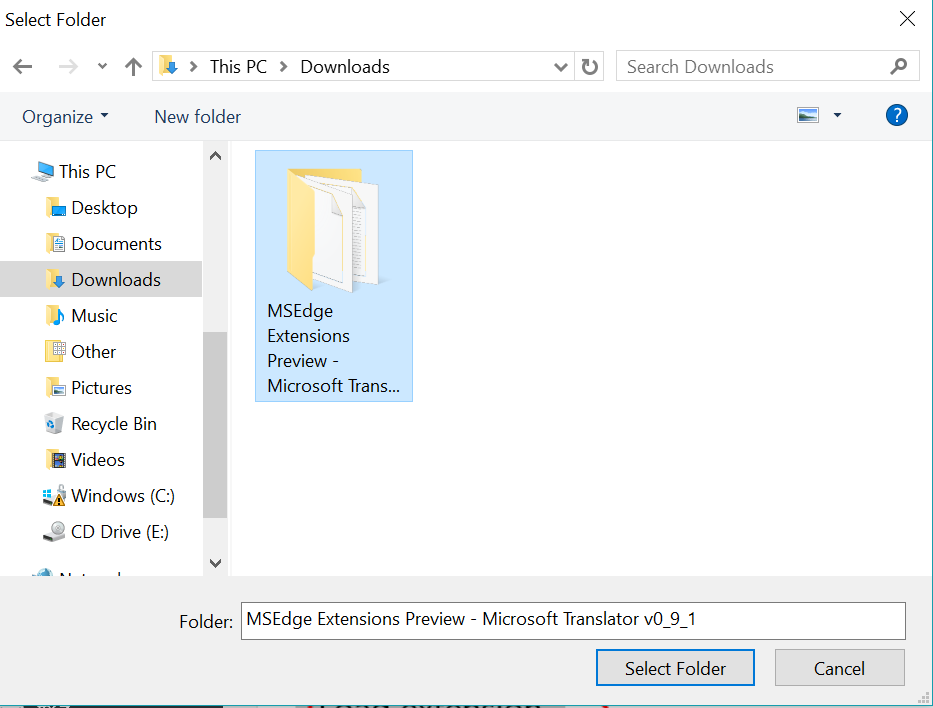The height and width of the screenshot is (708, 933).
Task: Select Downloads in address breadcrumb
Action: 345,67
